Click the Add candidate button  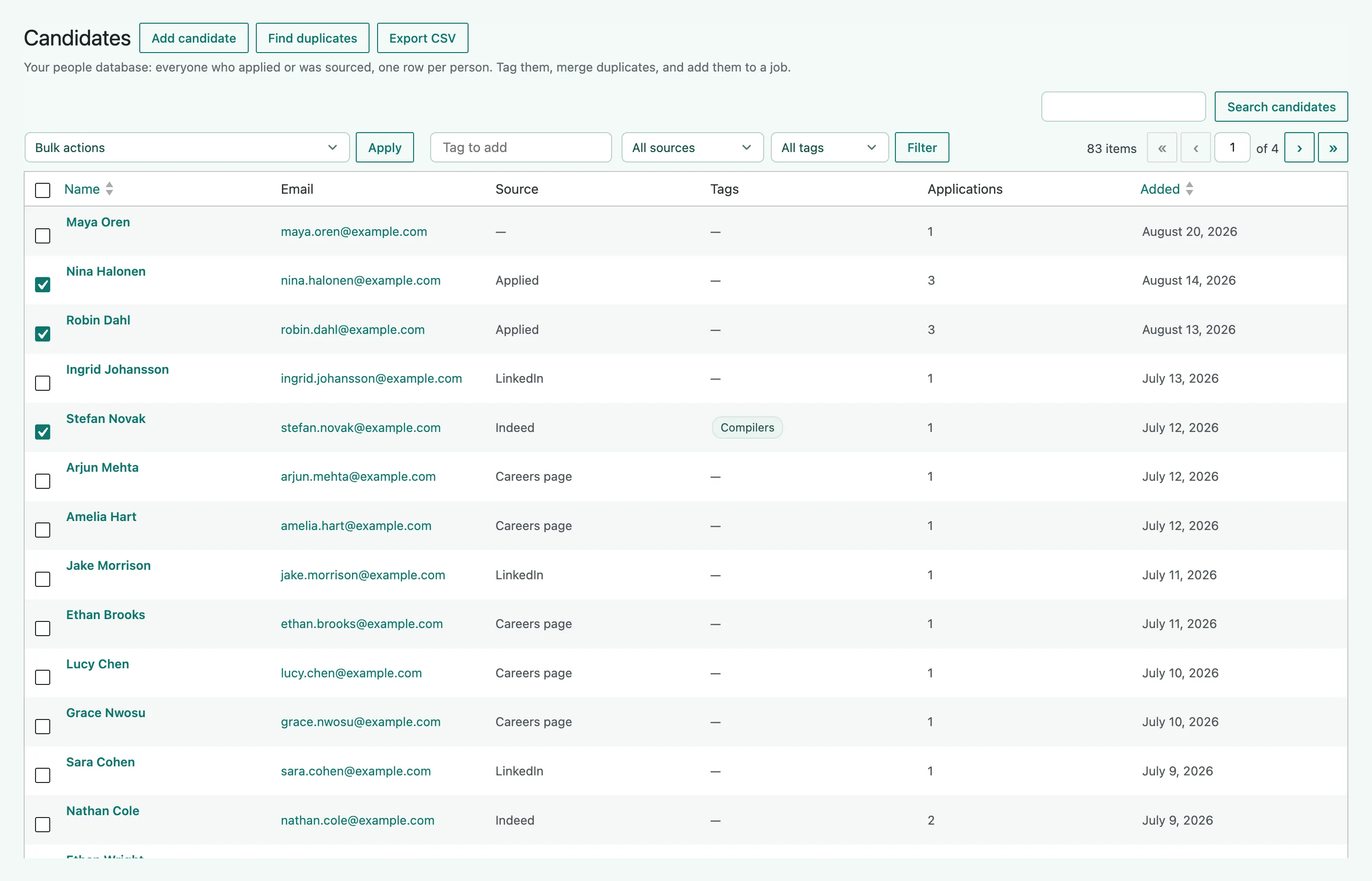point(194,38)
